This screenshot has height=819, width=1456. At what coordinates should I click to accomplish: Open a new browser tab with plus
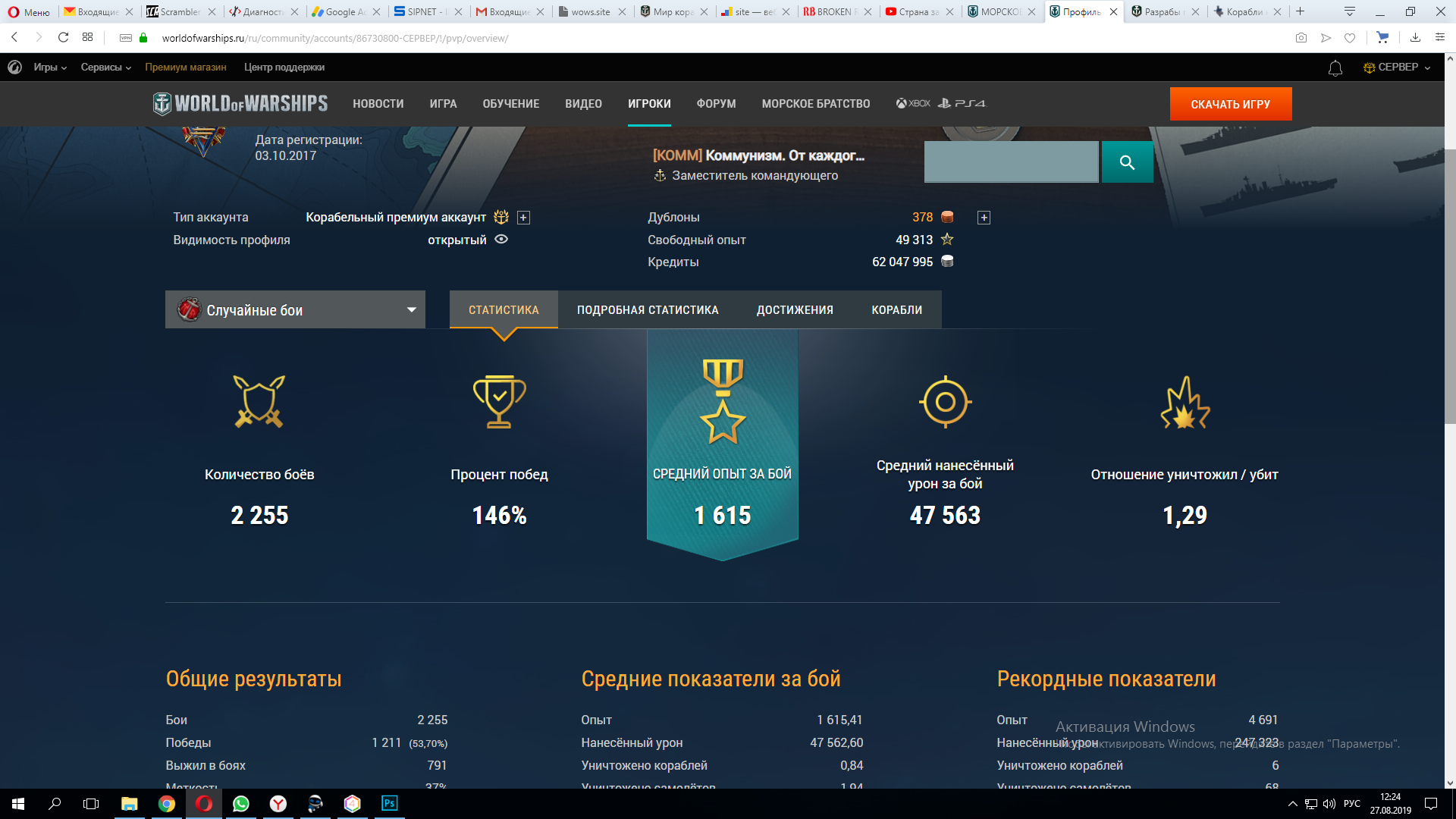(1300, 11)
